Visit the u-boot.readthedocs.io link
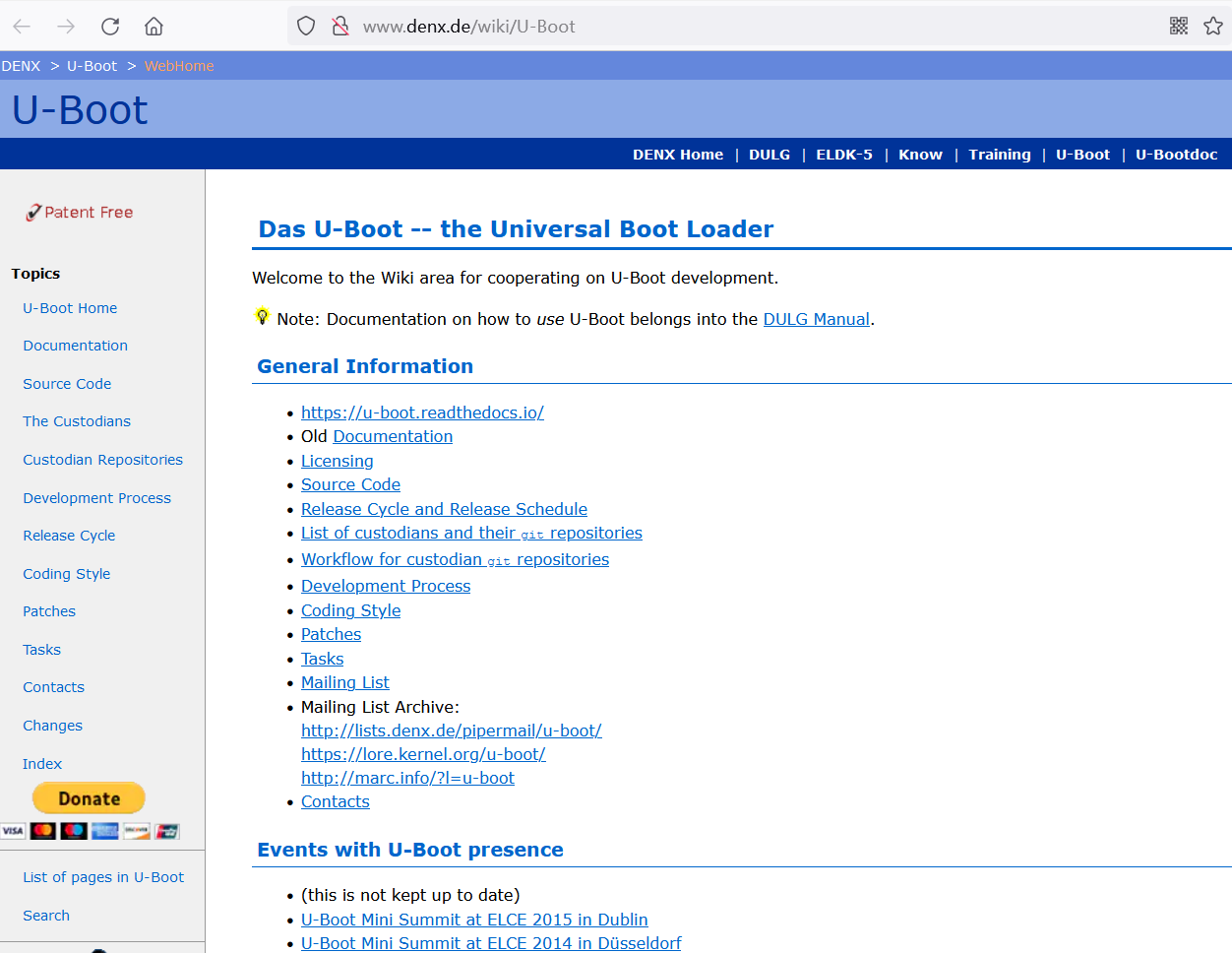1232x953 pixels. [422, 413]
